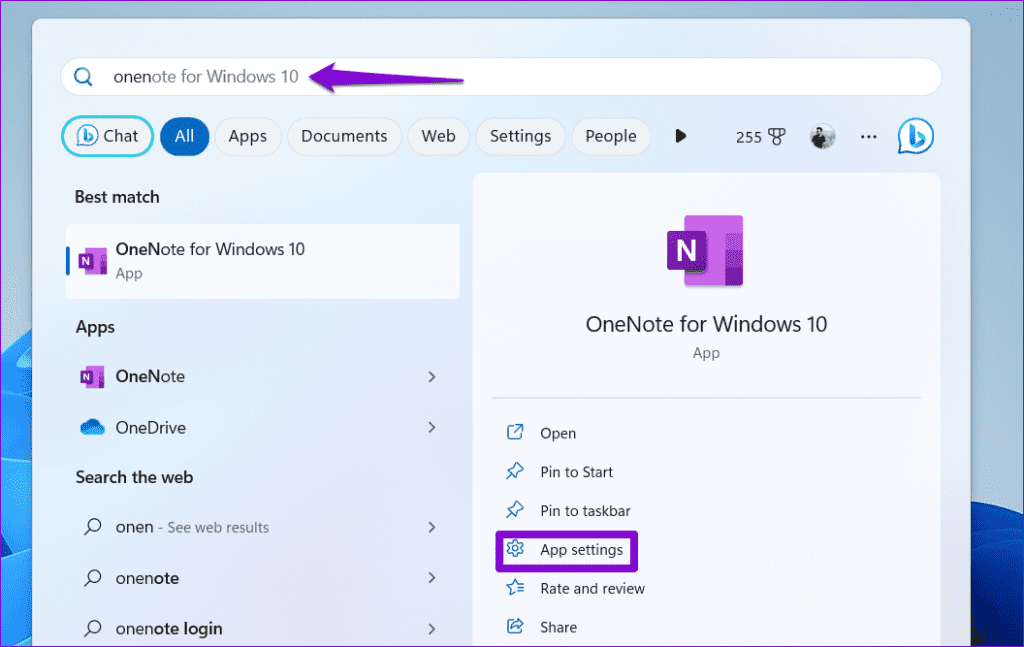Show more filters with the play arrow
The image size is (1024, 647).
680,136
